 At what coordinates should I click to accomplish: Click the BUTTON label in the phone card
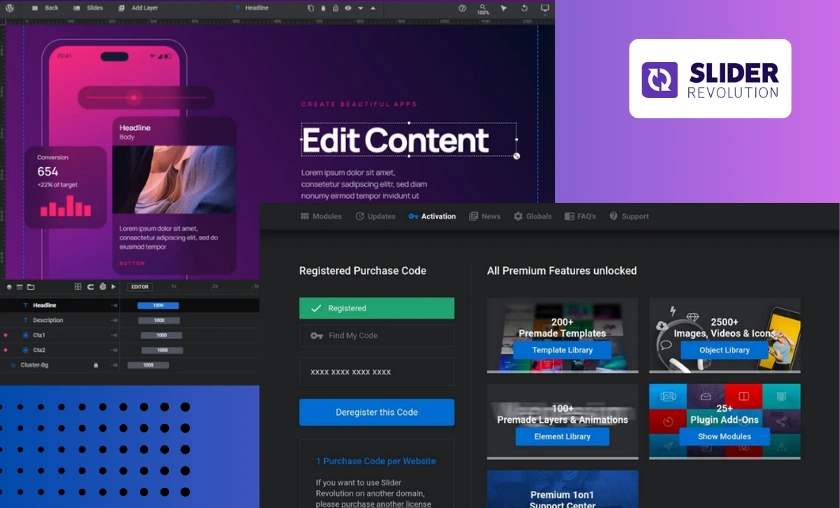click(x=132, y=263)
